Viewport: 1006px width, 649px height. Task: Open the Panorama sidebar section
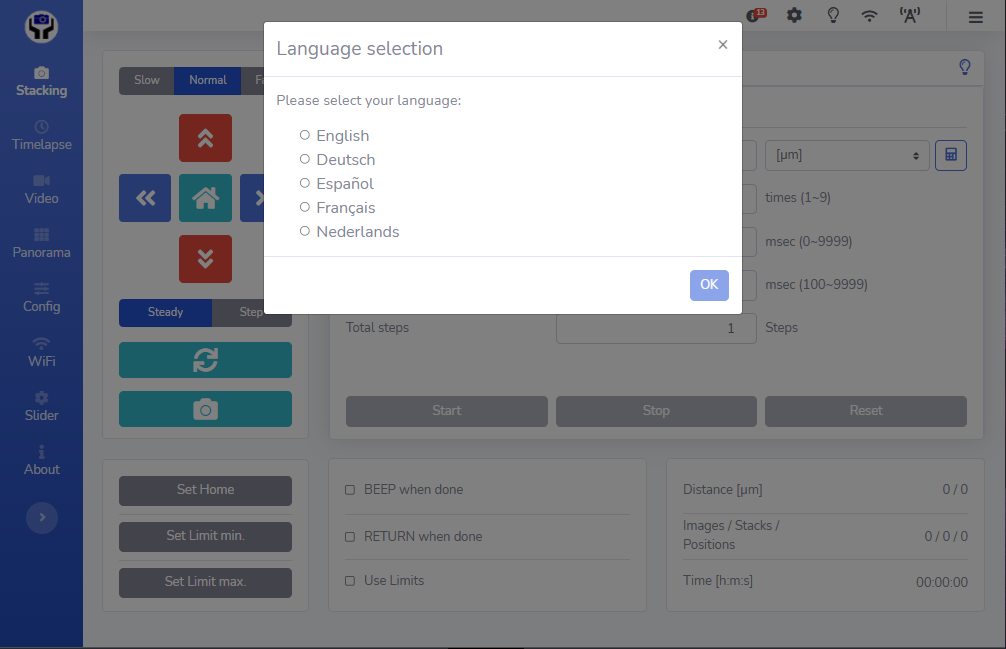[41, 243]
